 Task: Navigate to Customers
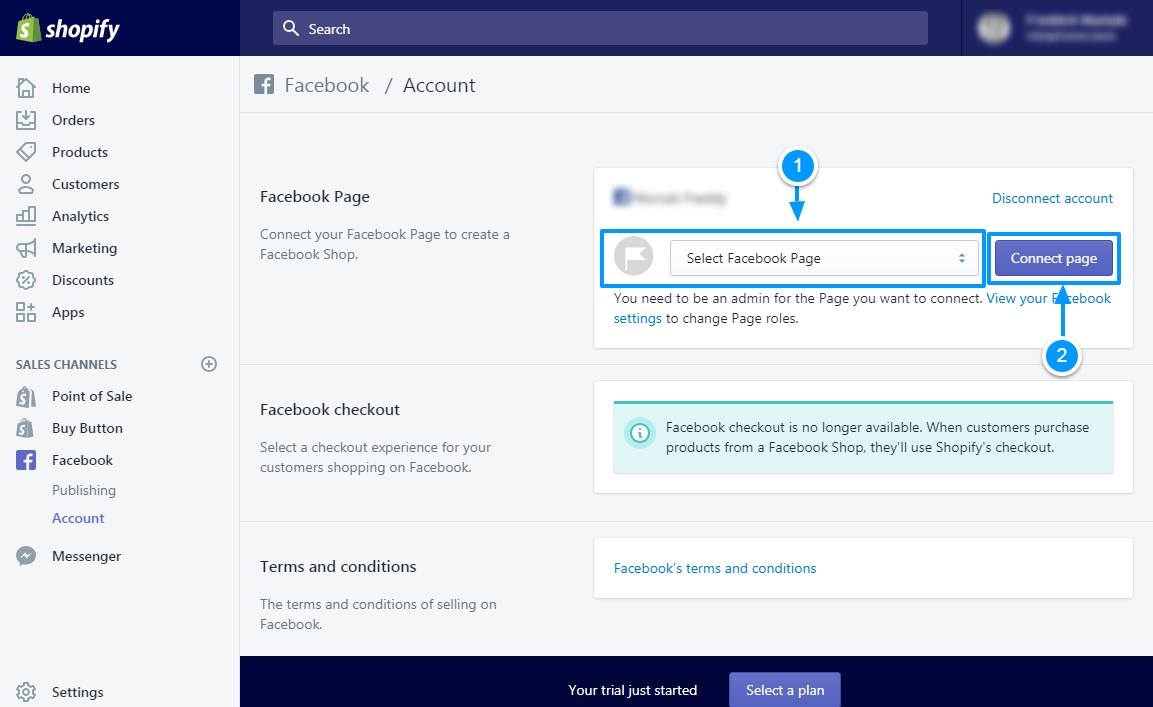85,184
